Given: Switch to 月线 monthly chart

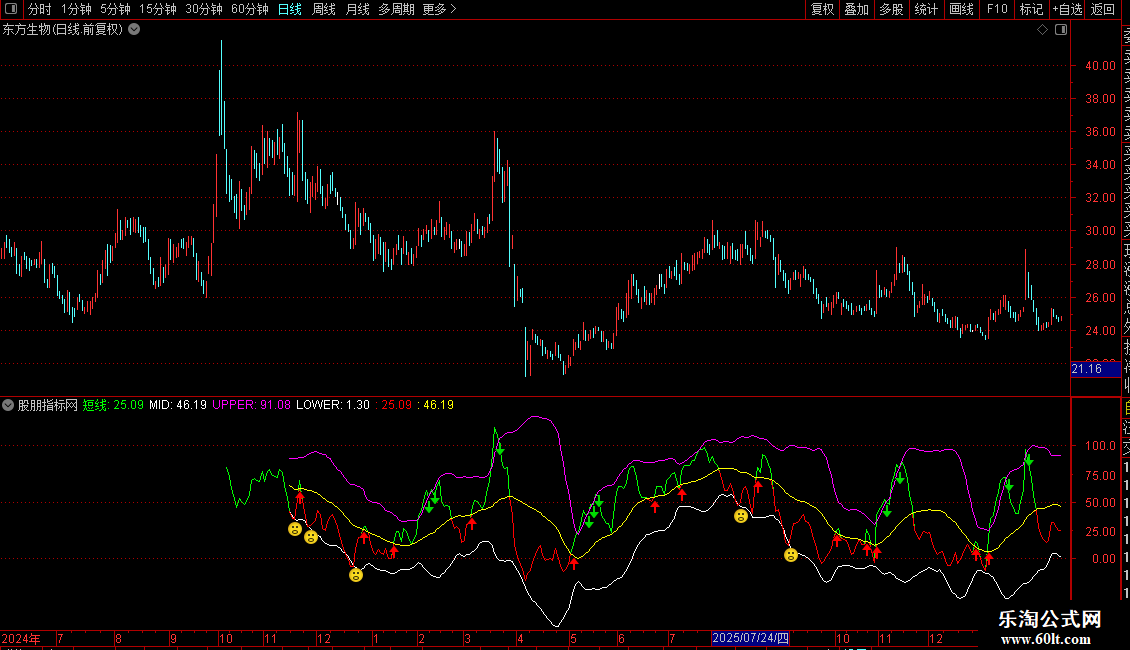Looking at the screenshot, I should point(357,9).
